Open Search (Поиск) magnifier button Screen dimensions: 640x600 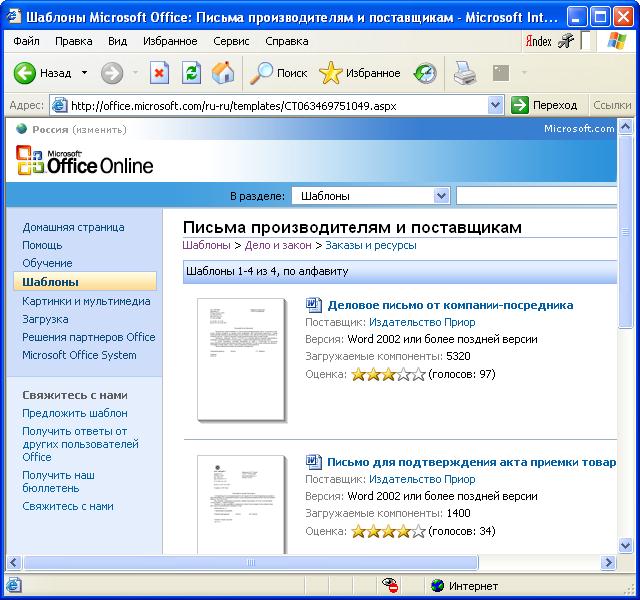pyautogui.click(x=278, y=73)
